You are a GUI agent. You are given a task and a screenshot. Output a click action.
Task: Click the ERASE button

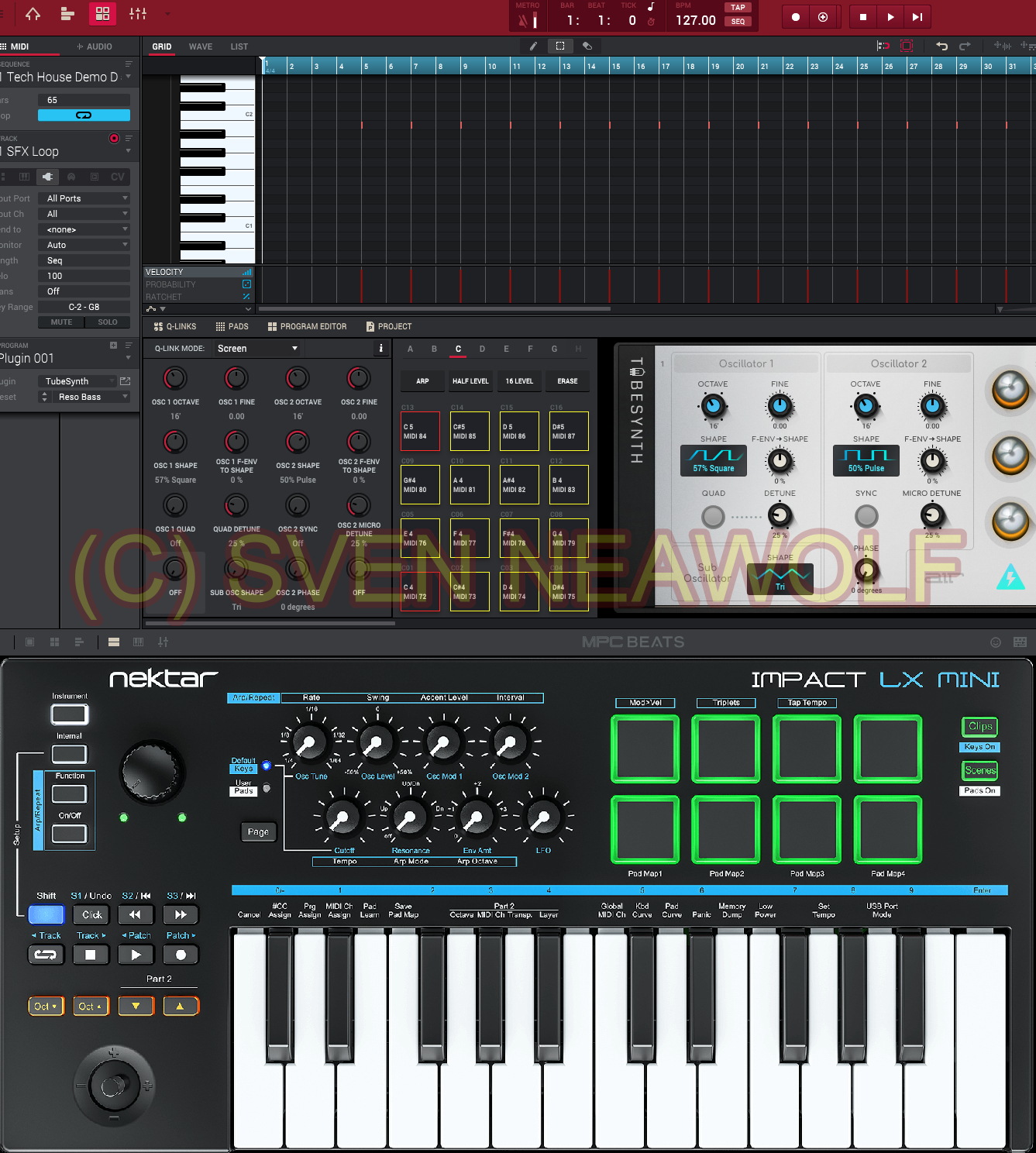click(567, 381)
